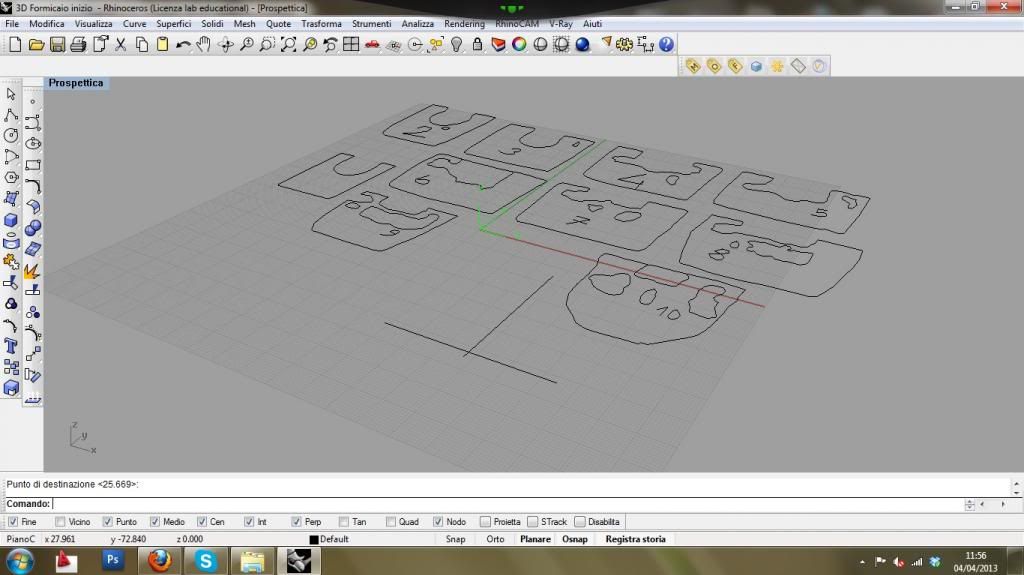Toggle the Punto osnap checkbox
This screenshot has width=1024, height=575.
click(108, 522)
